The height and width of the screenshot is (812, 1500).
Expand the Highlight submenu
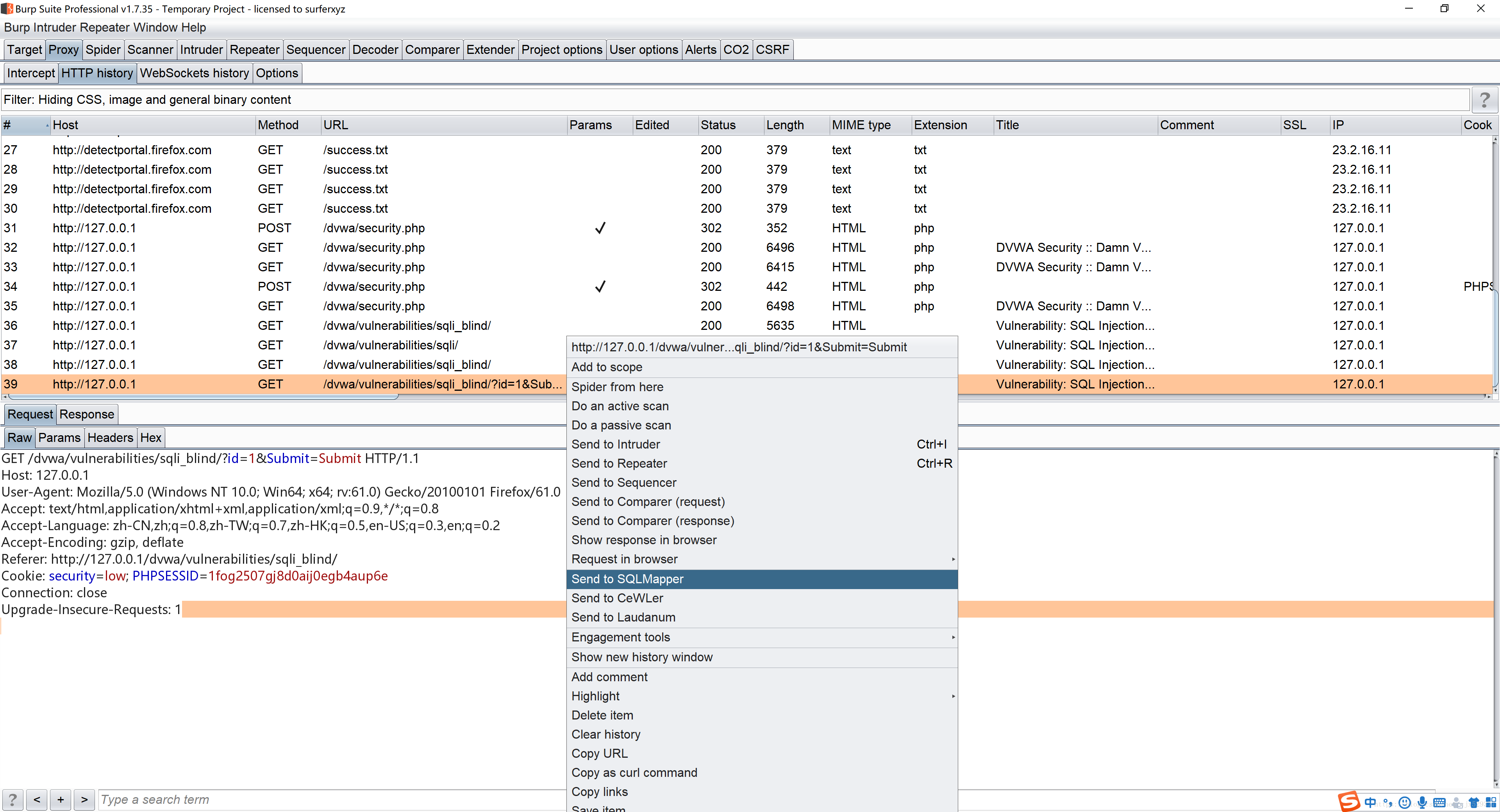point(762,696)
